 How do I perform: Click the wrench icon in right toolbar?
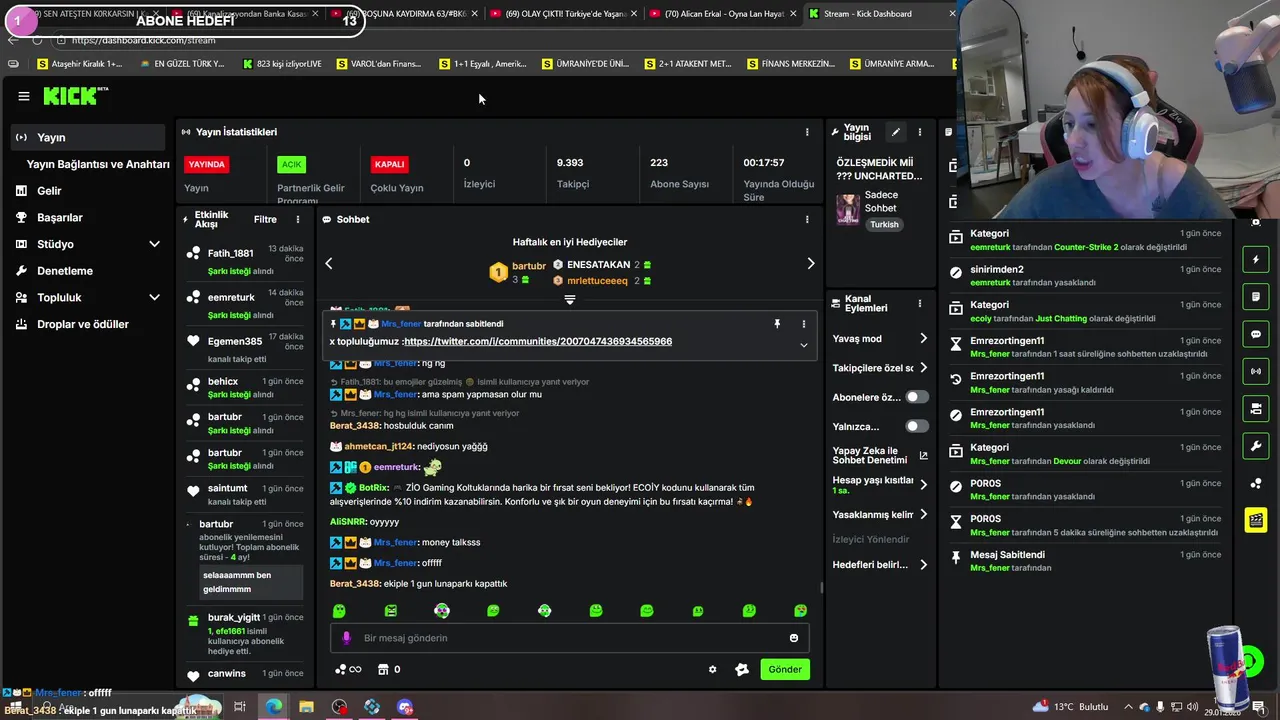pos(1257,445)
